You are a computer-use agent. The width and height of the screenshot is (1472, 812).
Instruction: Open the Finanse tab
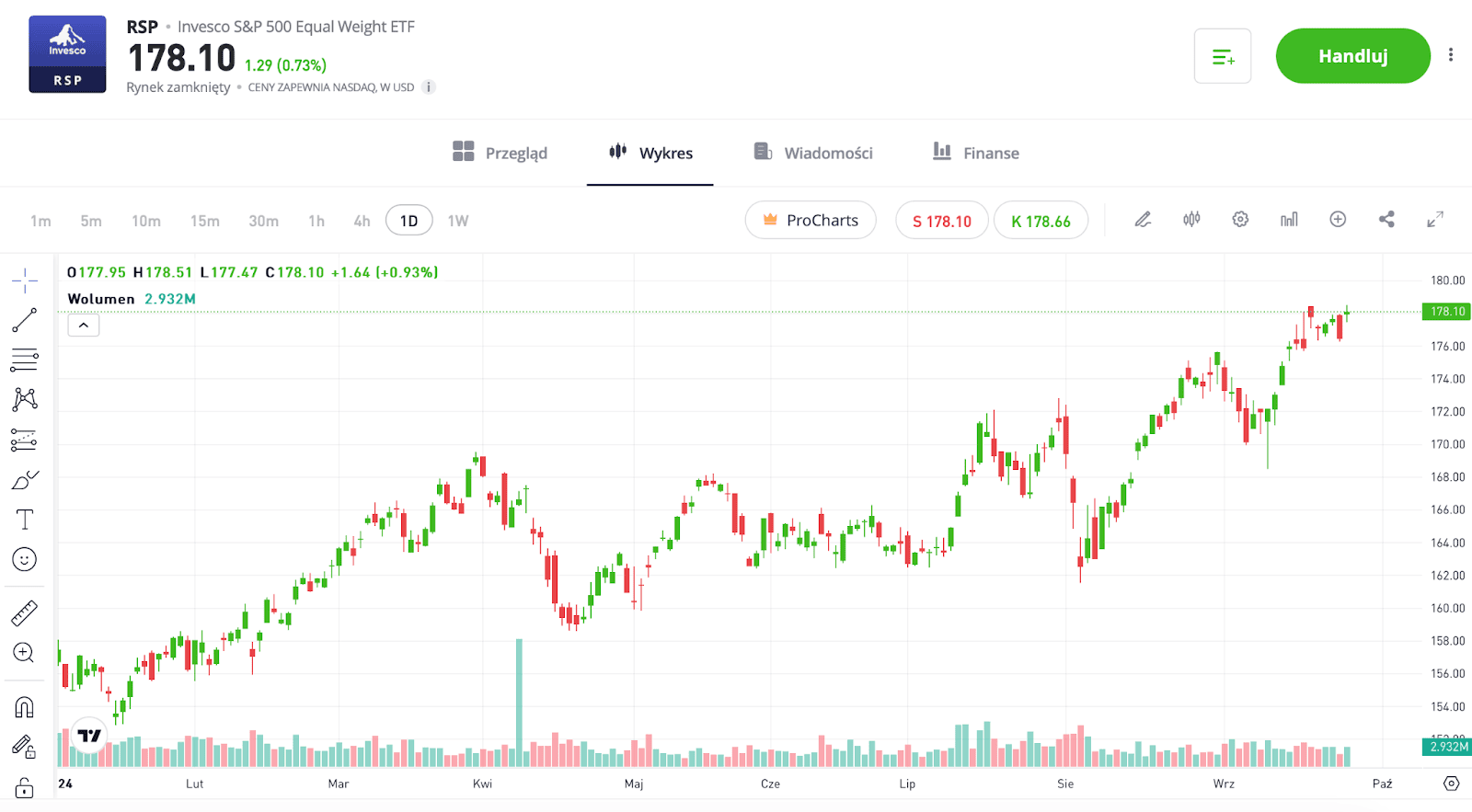tap(976, 153)
